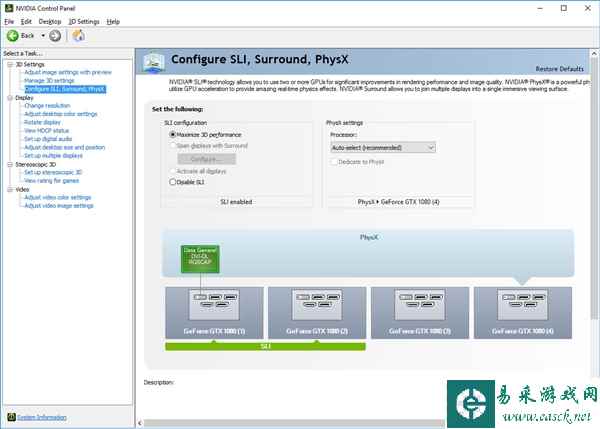Select the green Data General display icon
The height and width of the screenshot is (429, 600).
pyautogui.click(x=200, y=259)
